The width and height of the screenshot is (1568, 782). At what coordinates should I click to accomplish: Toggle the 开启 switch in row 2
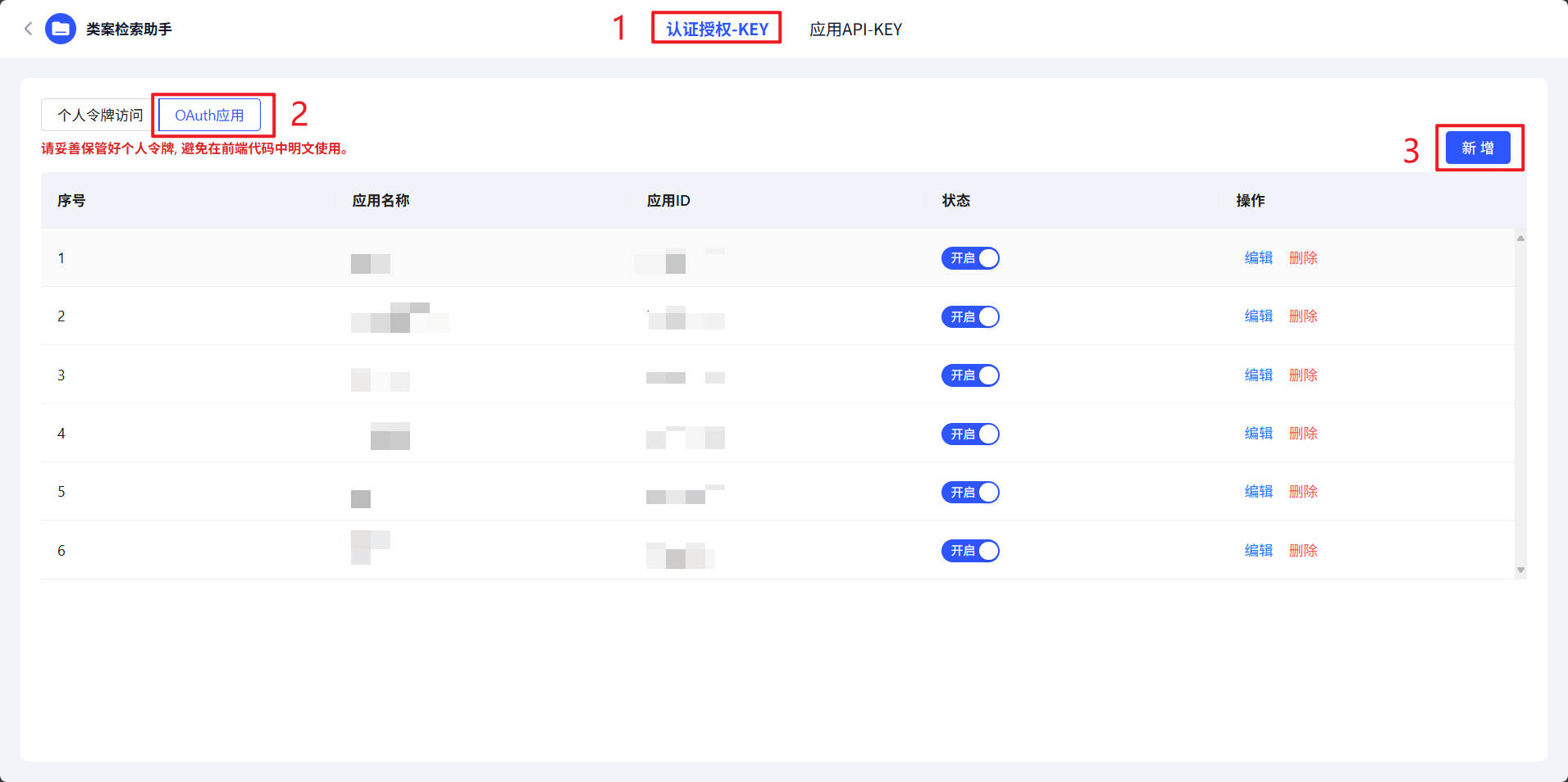(970, 316)
